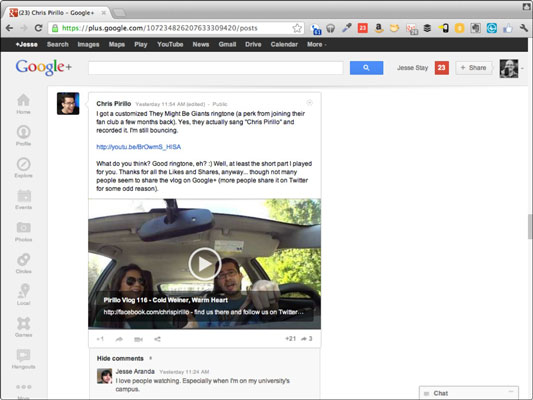Click the + Share button
This screenshot has height=400, width=533.
[473, 68]
